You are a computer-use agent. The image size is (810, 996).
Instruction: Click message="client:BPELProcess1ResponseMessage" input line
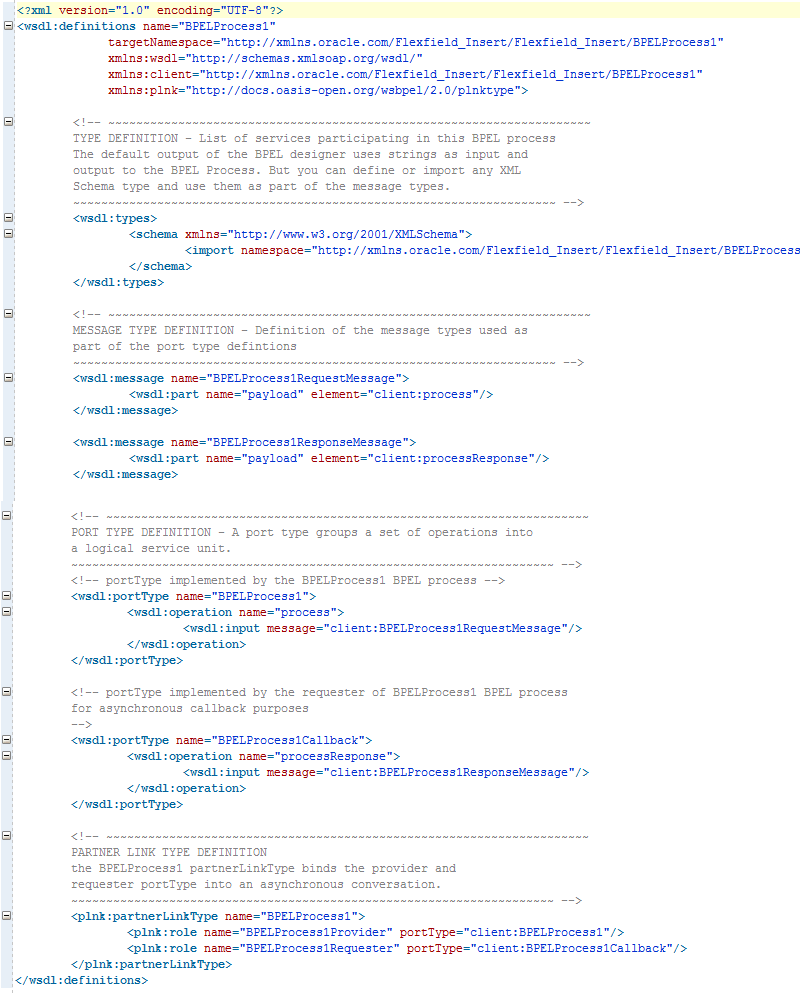(386, 772)
